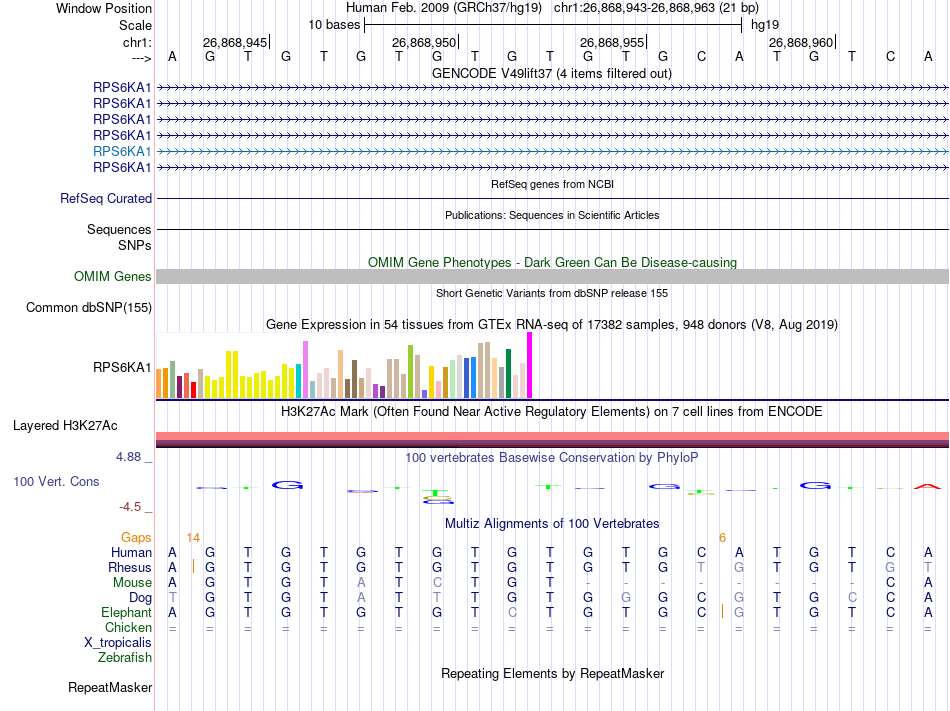Viewport: 950px width, 711px height.
Task: Select the Elephant alignment row label
Action: [126, 613]
